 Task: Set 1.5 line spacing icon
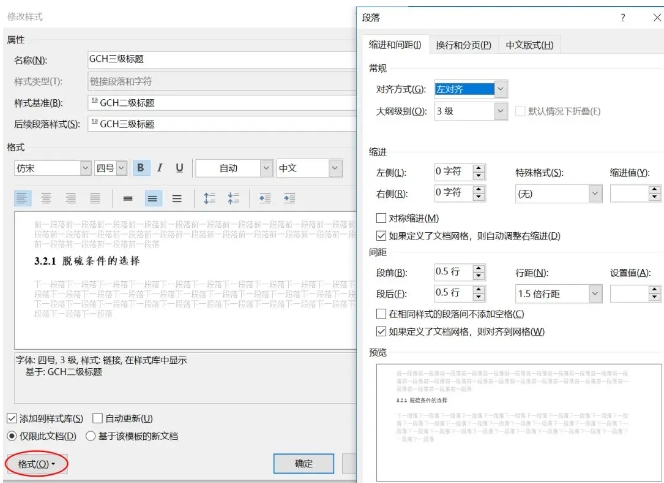(153, 198)
